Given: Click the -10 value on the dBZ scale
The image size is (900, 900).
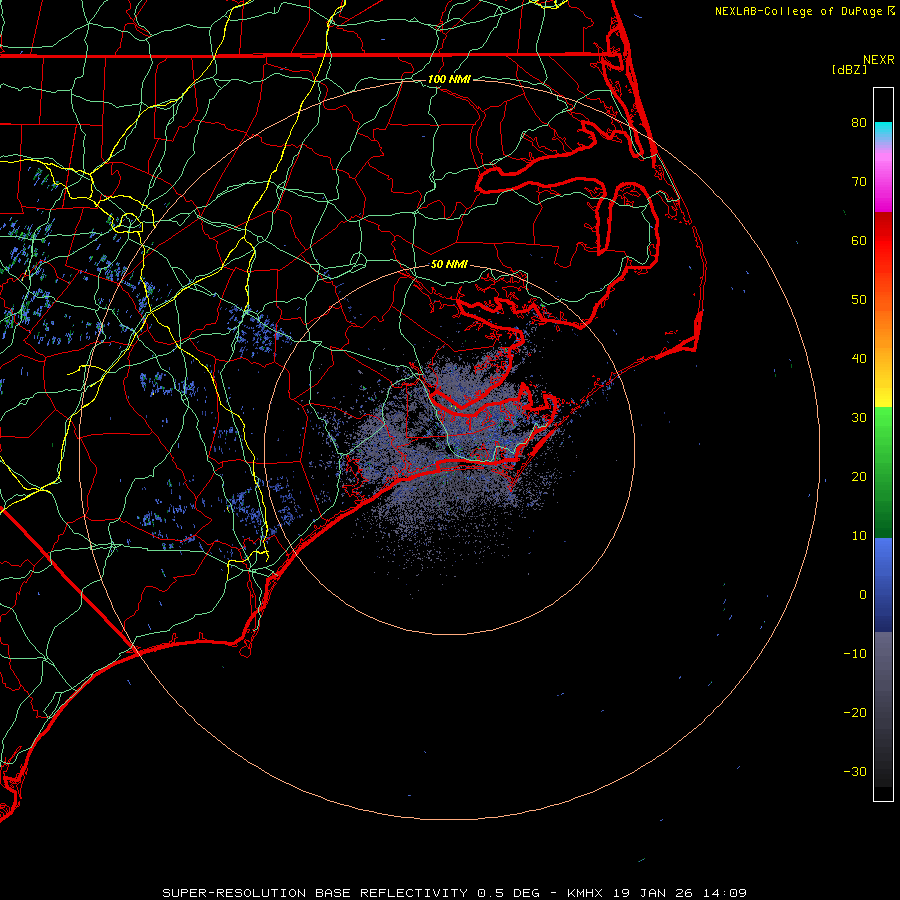Looking at the screenshot, I should (855, 654).
